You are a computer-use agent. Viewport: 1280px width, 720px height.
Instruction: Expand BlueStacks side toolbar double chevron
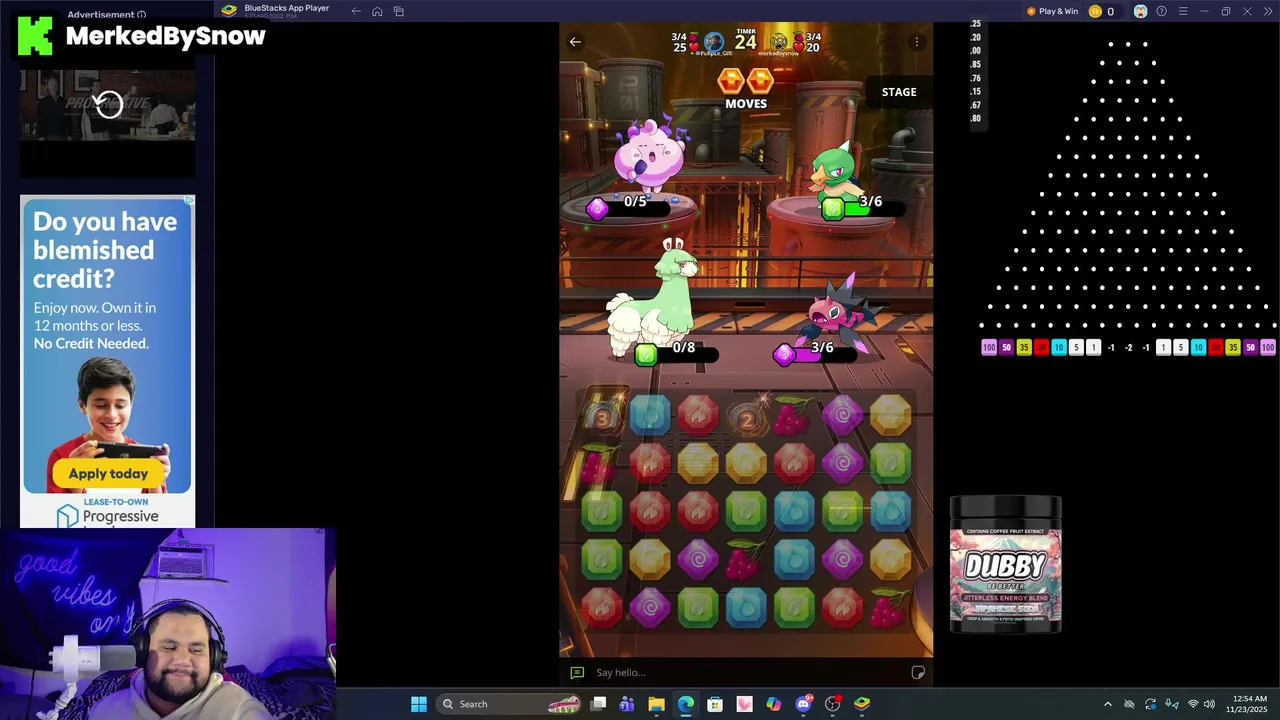pos(1268,11)
